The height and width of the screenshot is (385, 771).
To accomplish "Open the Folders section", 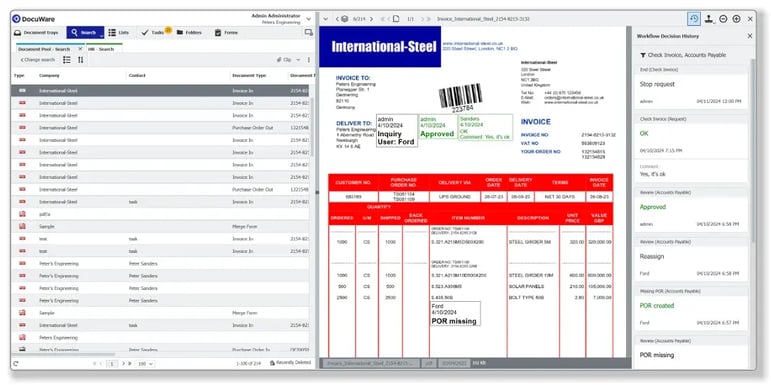I will pos(189,32).
